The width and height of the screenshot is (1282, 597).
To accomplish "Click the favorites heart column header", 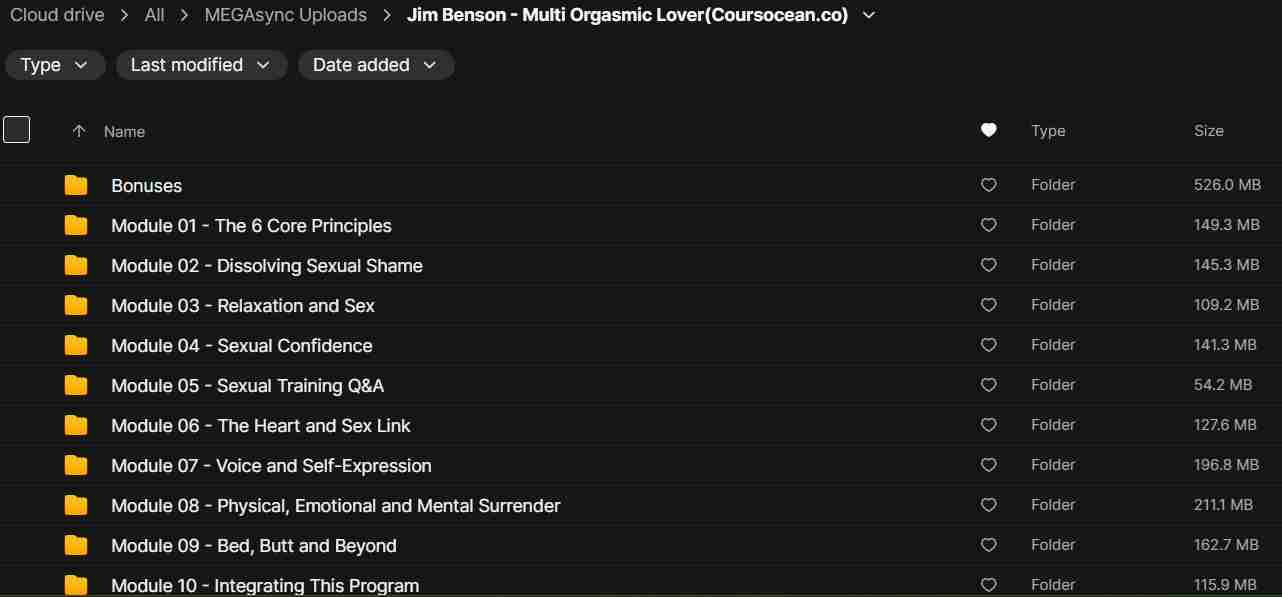I will (x=988, y=130).
